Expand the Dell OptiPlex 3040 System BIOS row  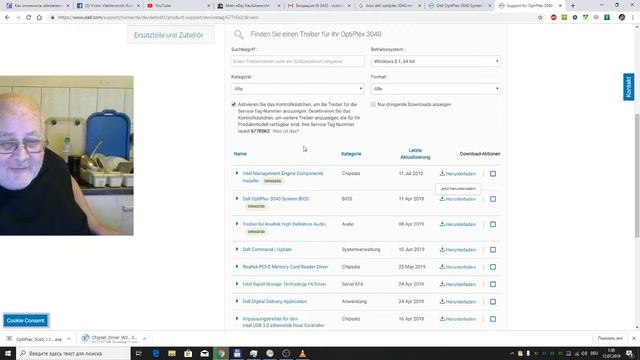click(x=237, y=199)
